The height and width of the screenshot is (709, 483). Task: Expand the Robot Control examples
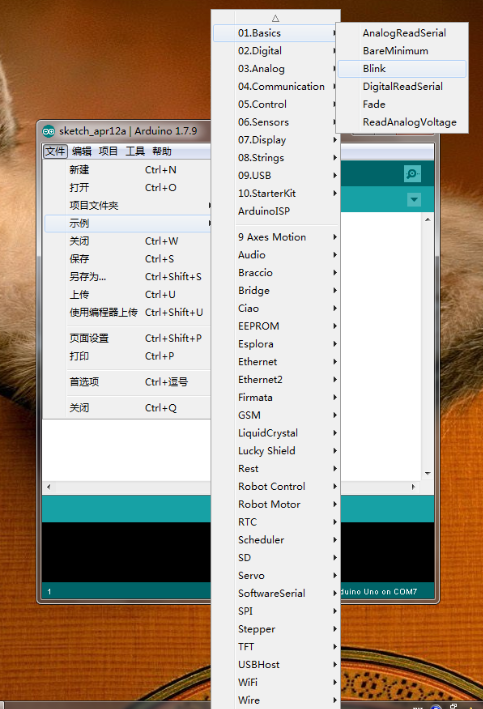(x=275, y=487)
